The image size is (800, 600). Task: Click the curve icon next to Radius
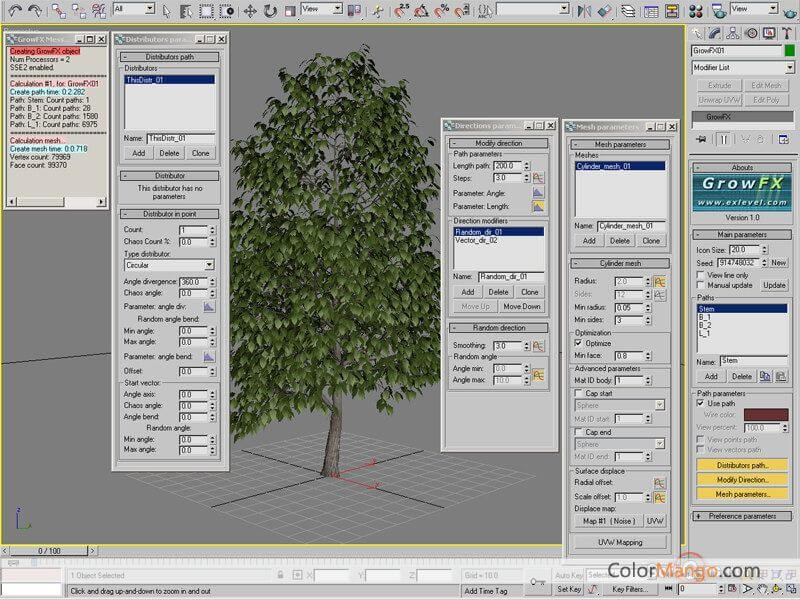(x=660, y=282)
